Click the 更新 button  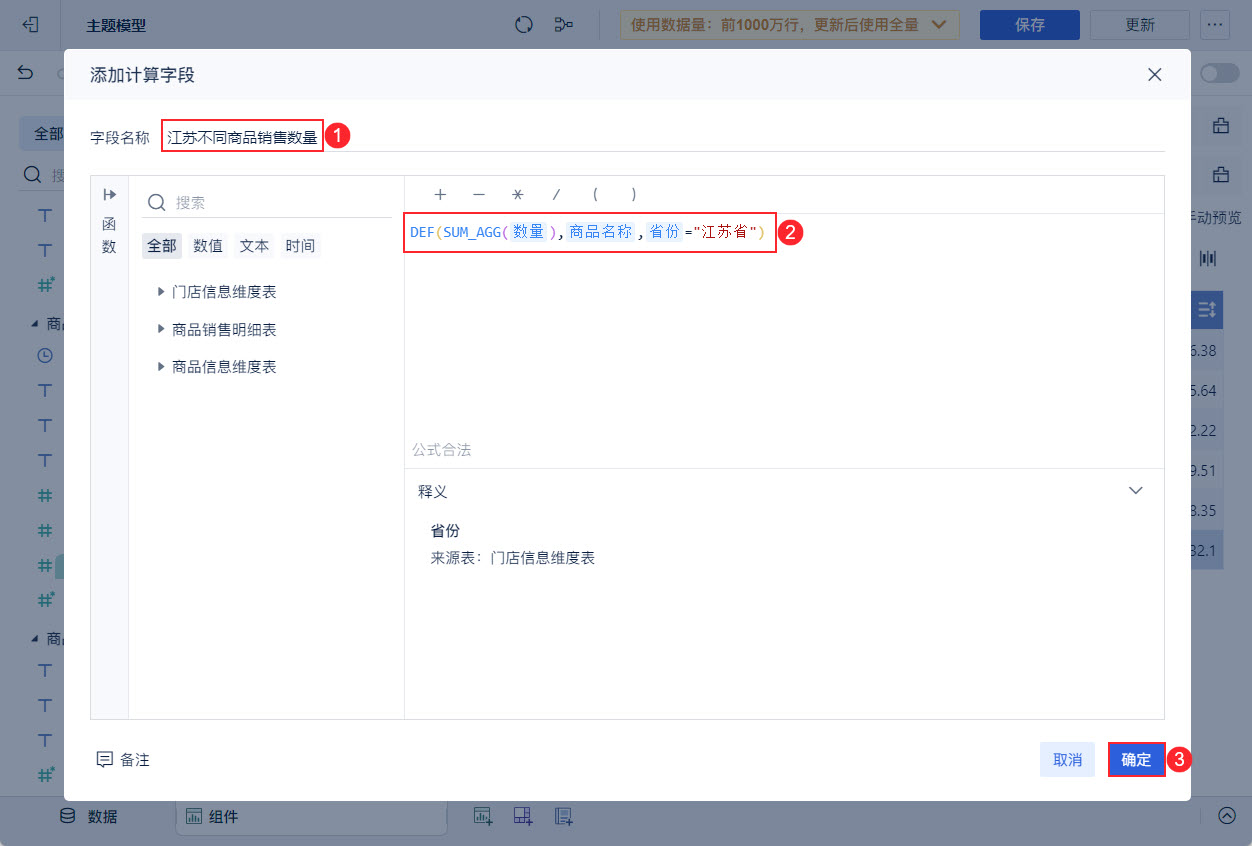point(1140,25)
